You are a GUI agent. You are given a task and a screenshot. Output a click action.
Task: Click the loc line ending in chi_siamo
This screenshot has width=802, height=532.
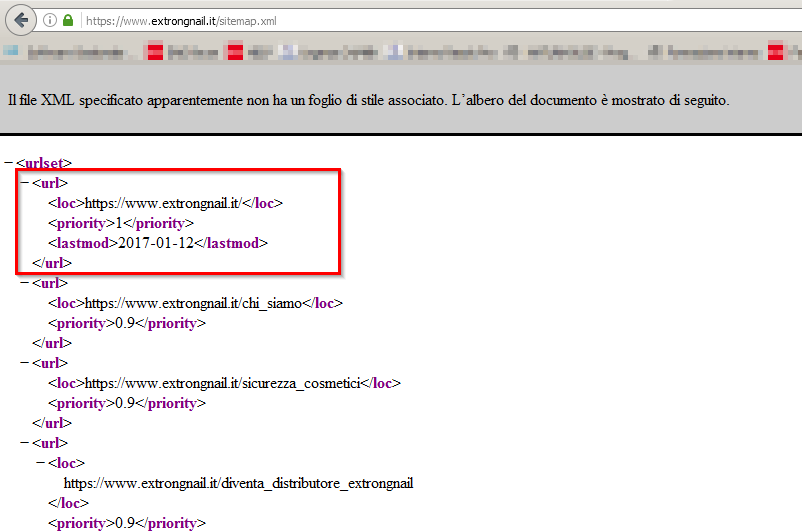(x=195, y=303)
